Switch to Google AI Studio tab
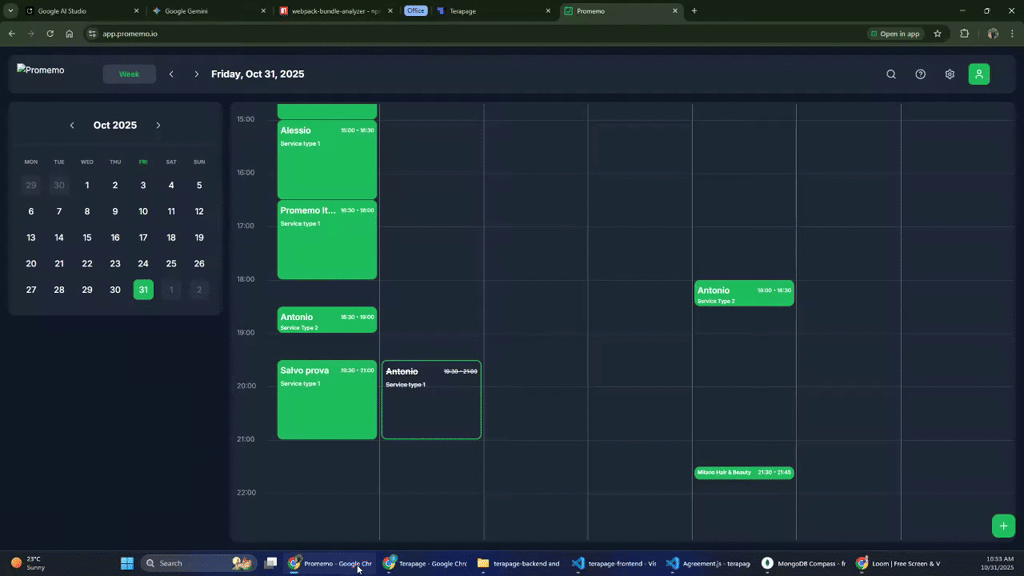 (82, 11)
